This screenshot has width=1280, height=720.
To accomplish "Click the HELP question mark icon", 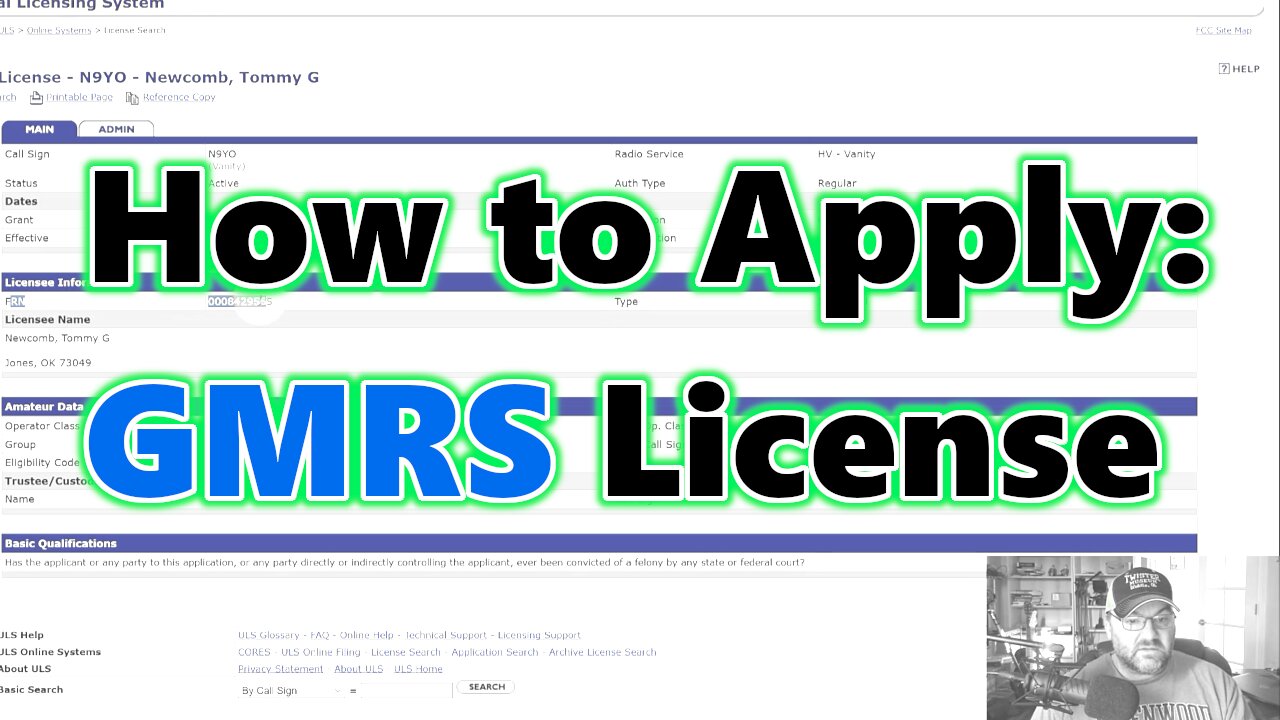I will [x=1224, y=68].
